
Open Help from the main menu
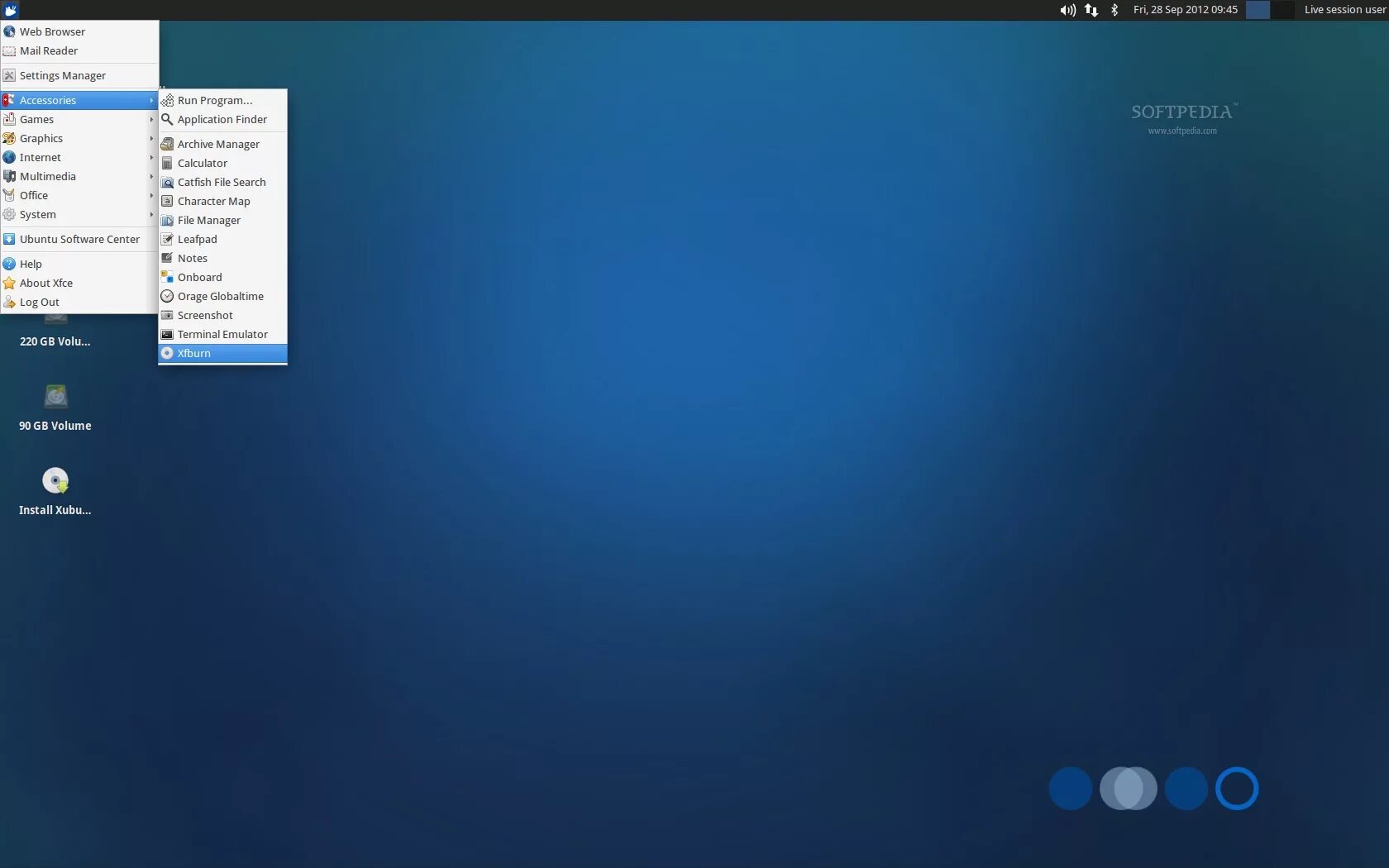click(79, 264)
